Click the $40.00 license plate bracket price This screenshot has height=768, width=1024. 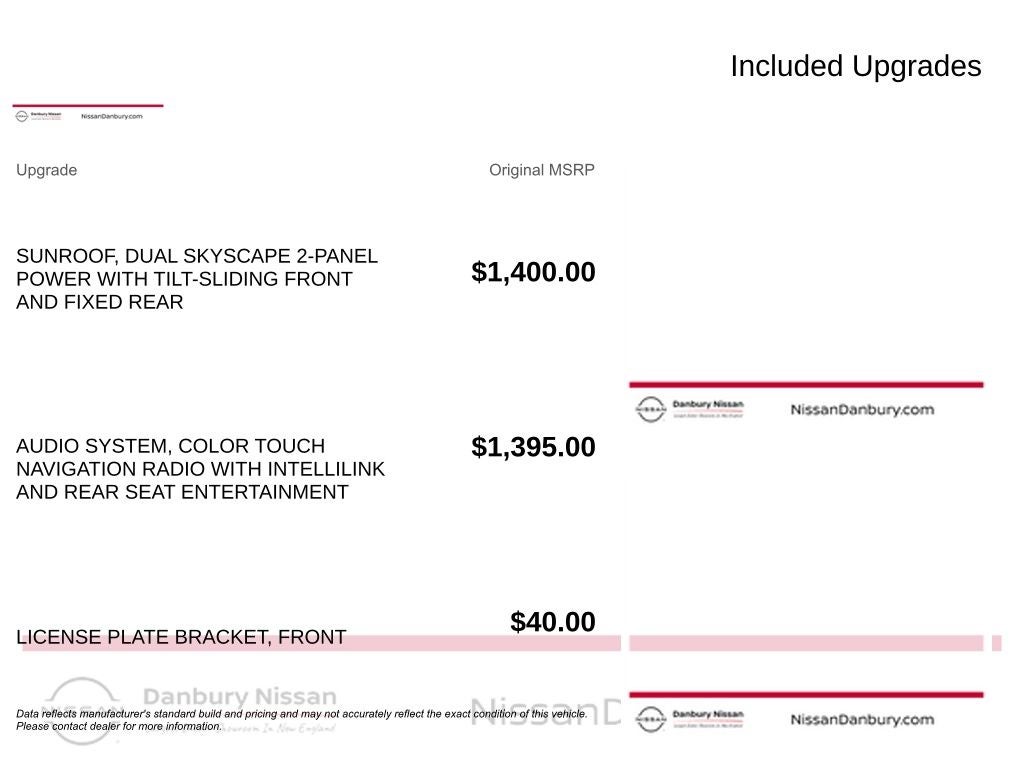point(552,622)
